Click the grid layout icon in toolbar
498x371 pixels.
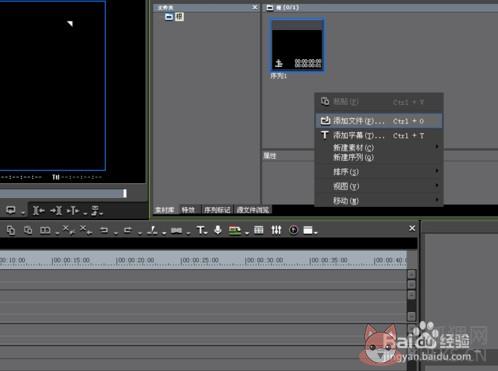(x=259, y=230)
